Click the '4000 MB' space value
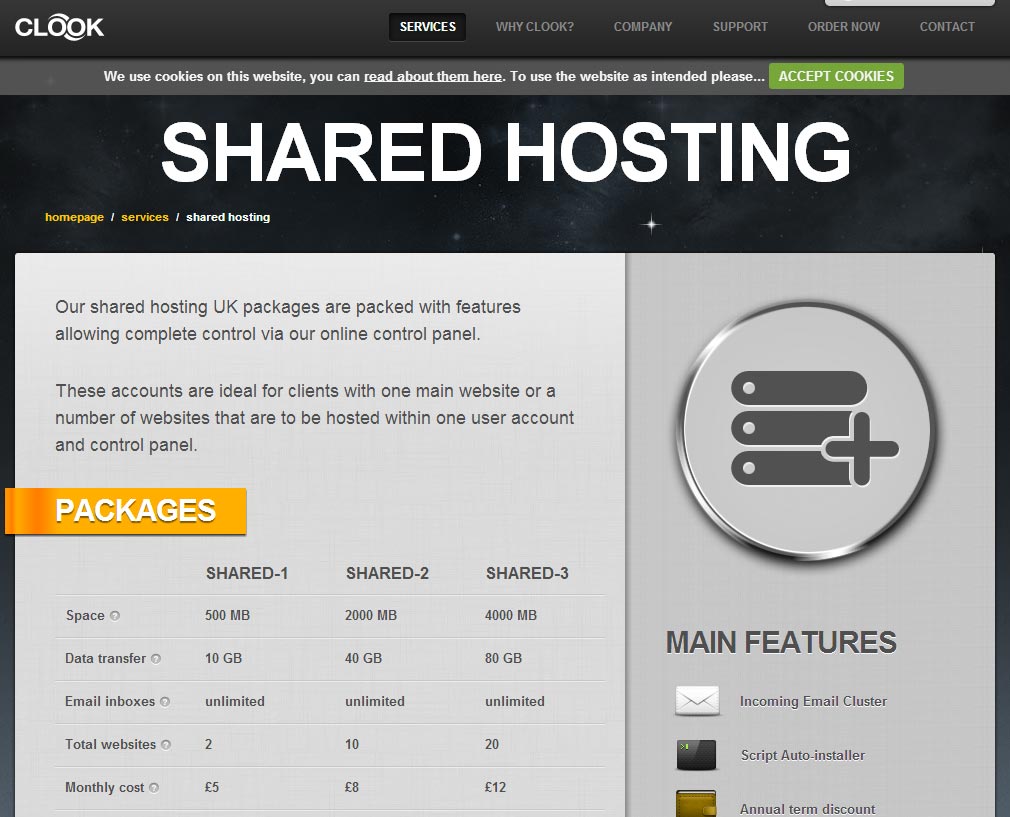 click(511, 615)
